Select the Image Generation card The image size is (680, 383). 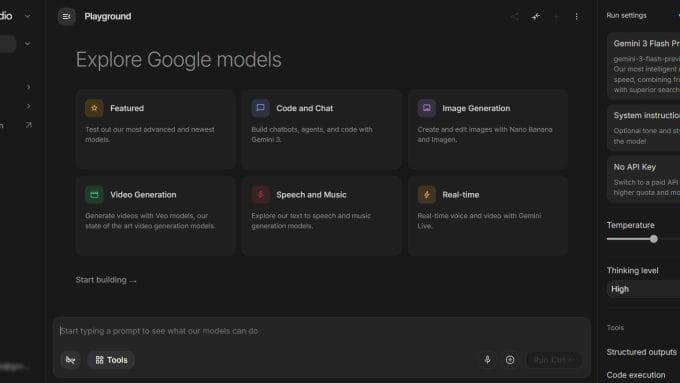coord(488,129)
